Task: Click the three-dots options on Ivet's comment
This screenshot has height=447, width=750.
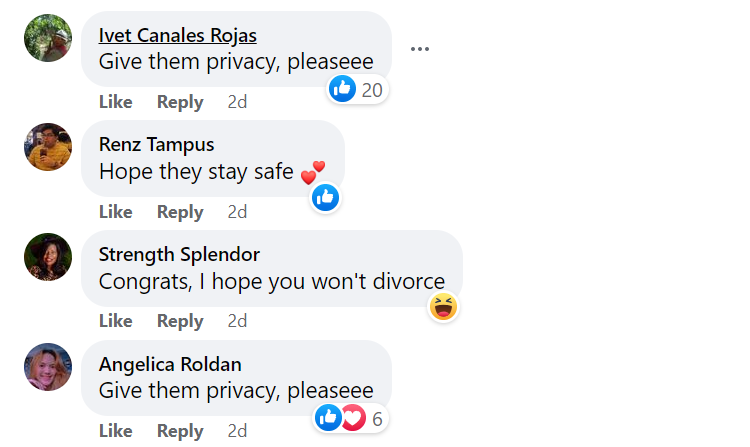Action: point(420,49)
